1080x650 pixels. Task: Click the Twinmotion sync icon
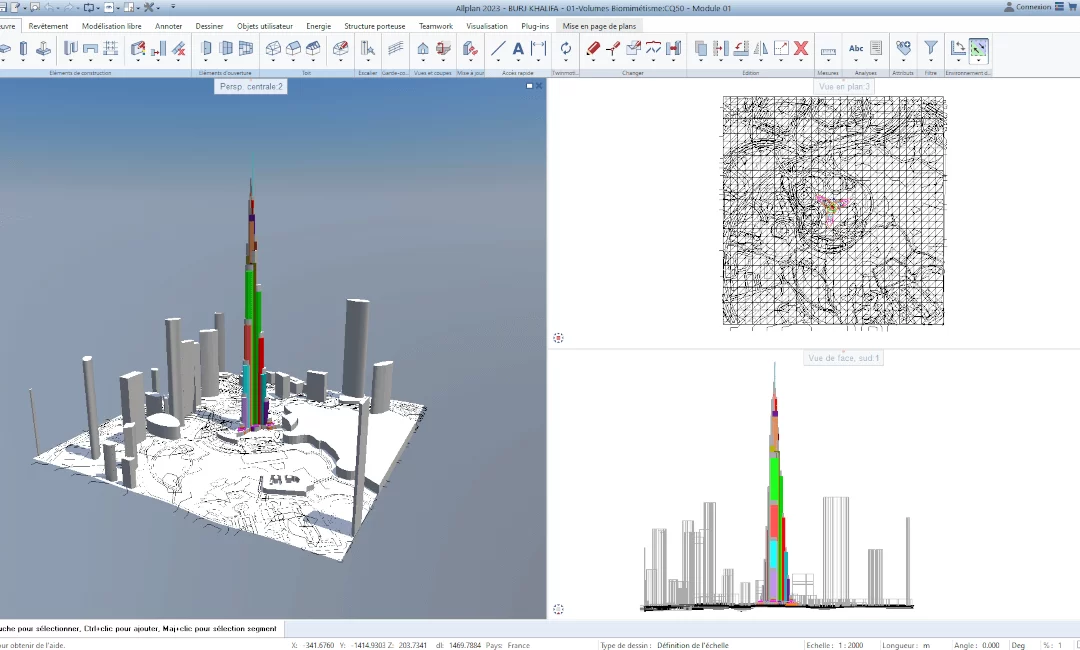pos(565,48)
